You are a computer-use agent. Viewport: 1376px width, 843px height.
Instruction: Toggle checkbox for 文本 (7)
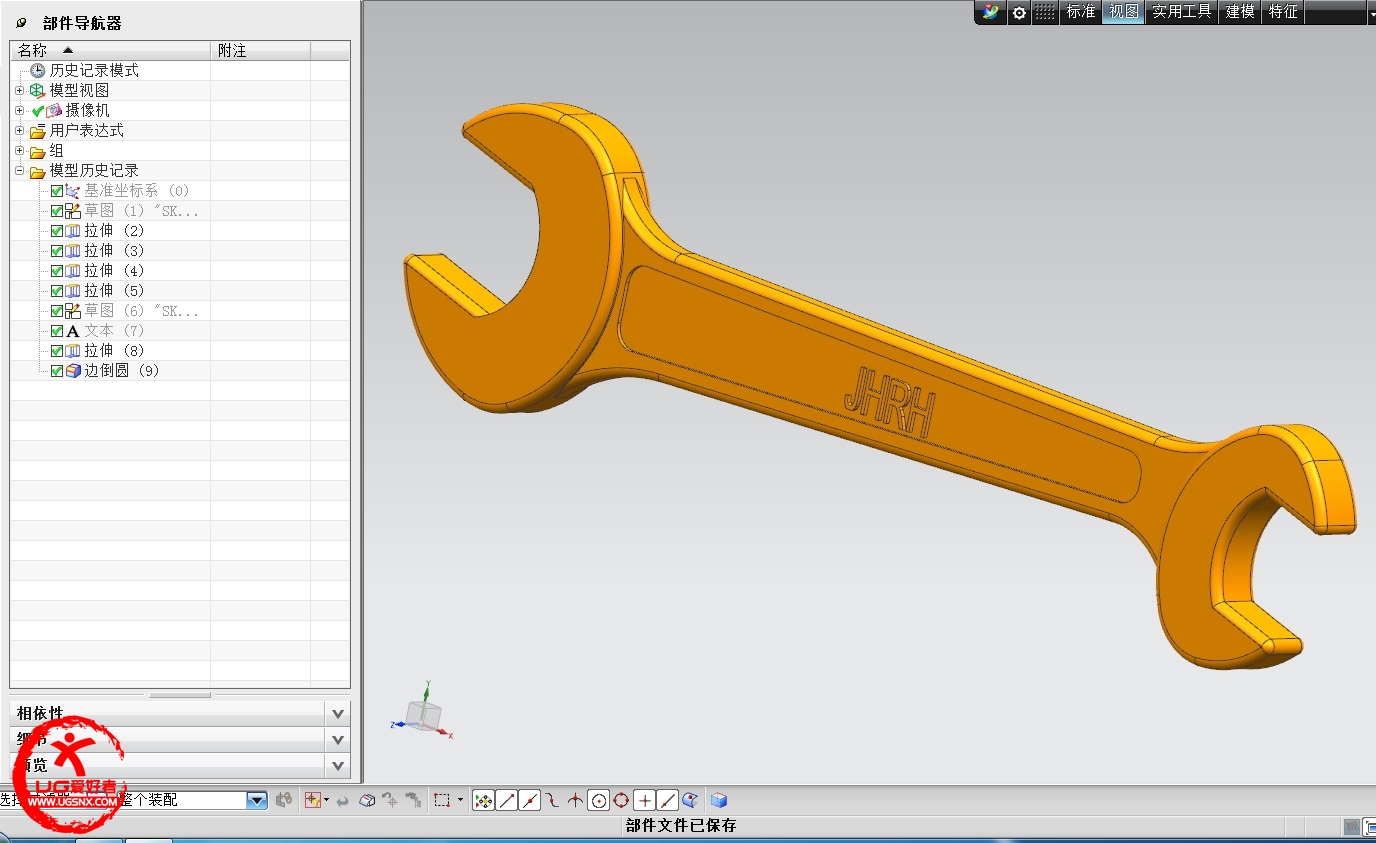point(57,331)
